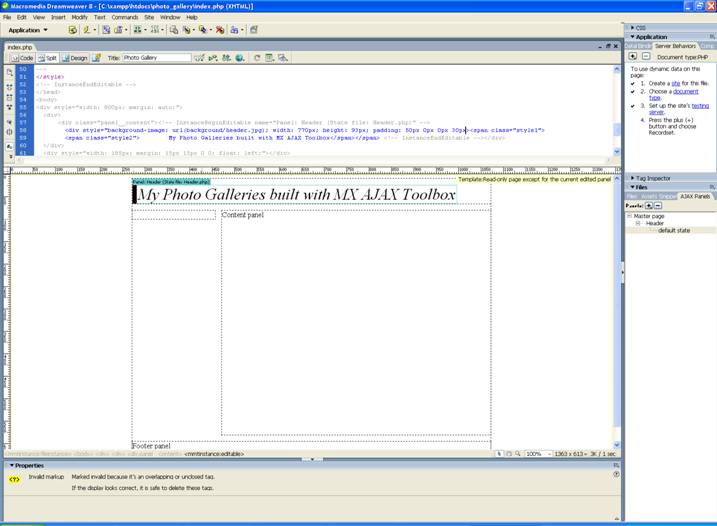Screen dimensions: 717x526
Task: Collapse the Master page tree node
Action: pyautogui.click(x=629, y=216)
